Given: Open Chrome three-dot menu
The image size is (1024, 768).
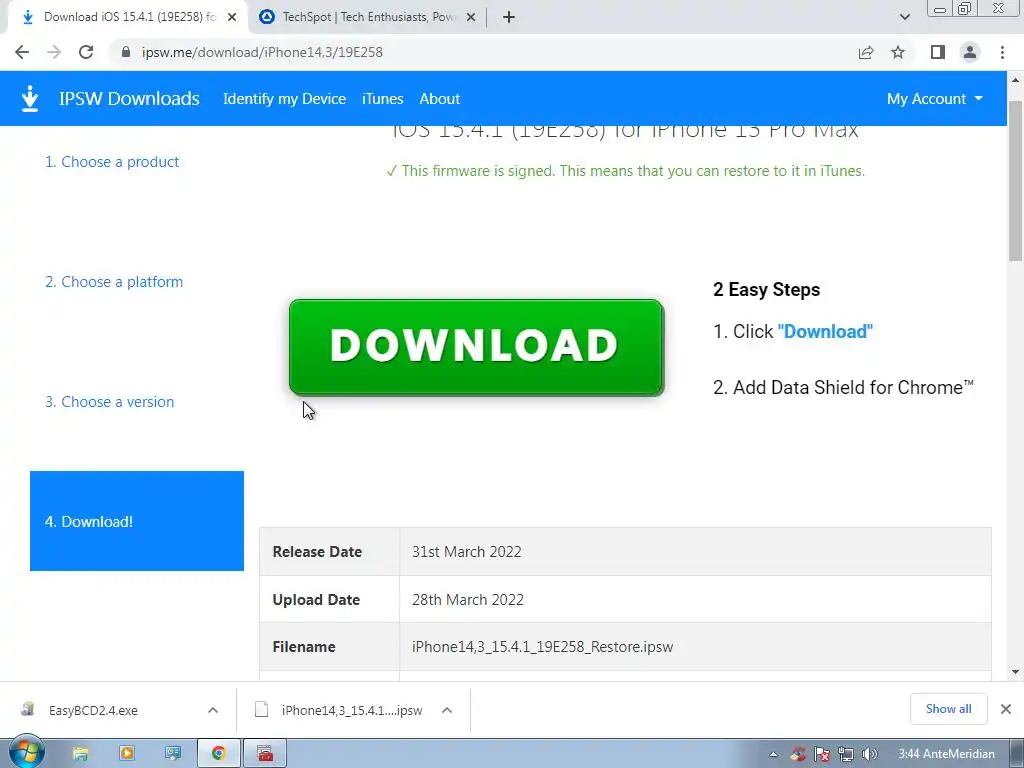Looking at the screenshot, I should tap(1002, 52).
